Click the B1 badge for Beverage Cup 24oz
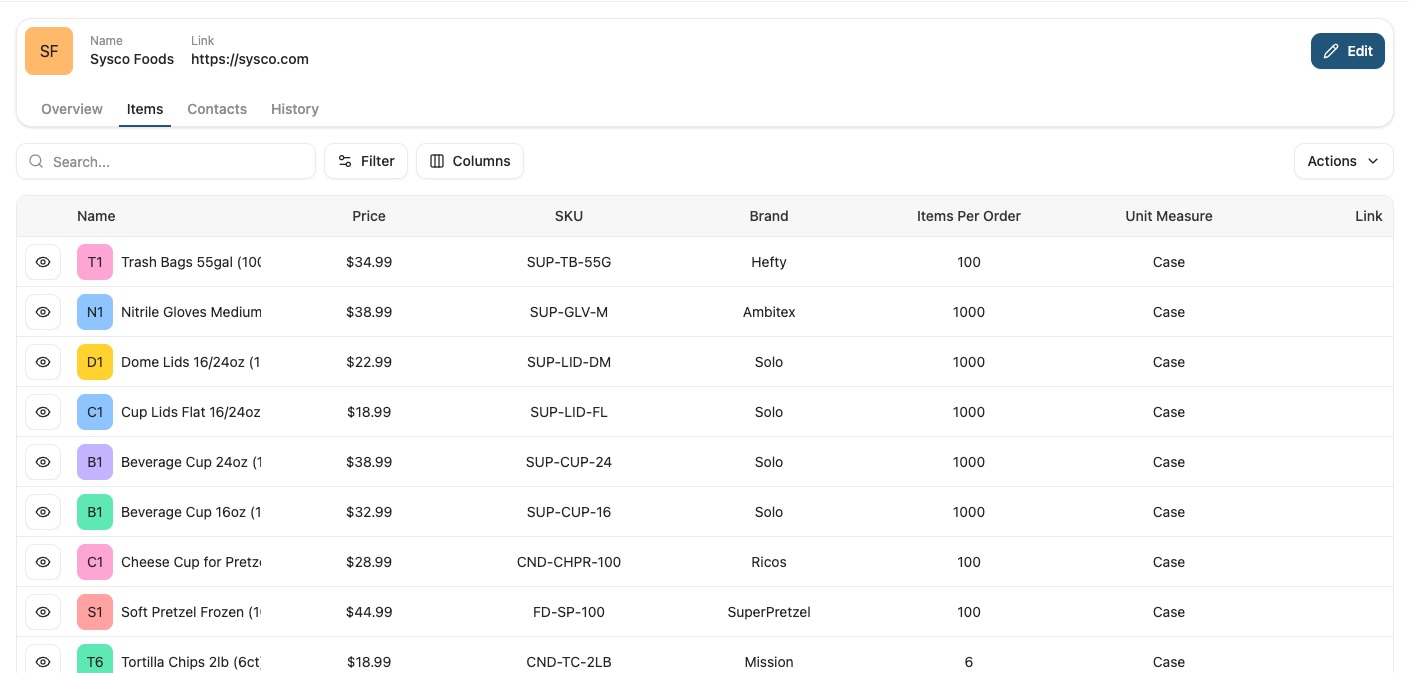Viewport: 1409px width, 673px height. click(95, 462)
